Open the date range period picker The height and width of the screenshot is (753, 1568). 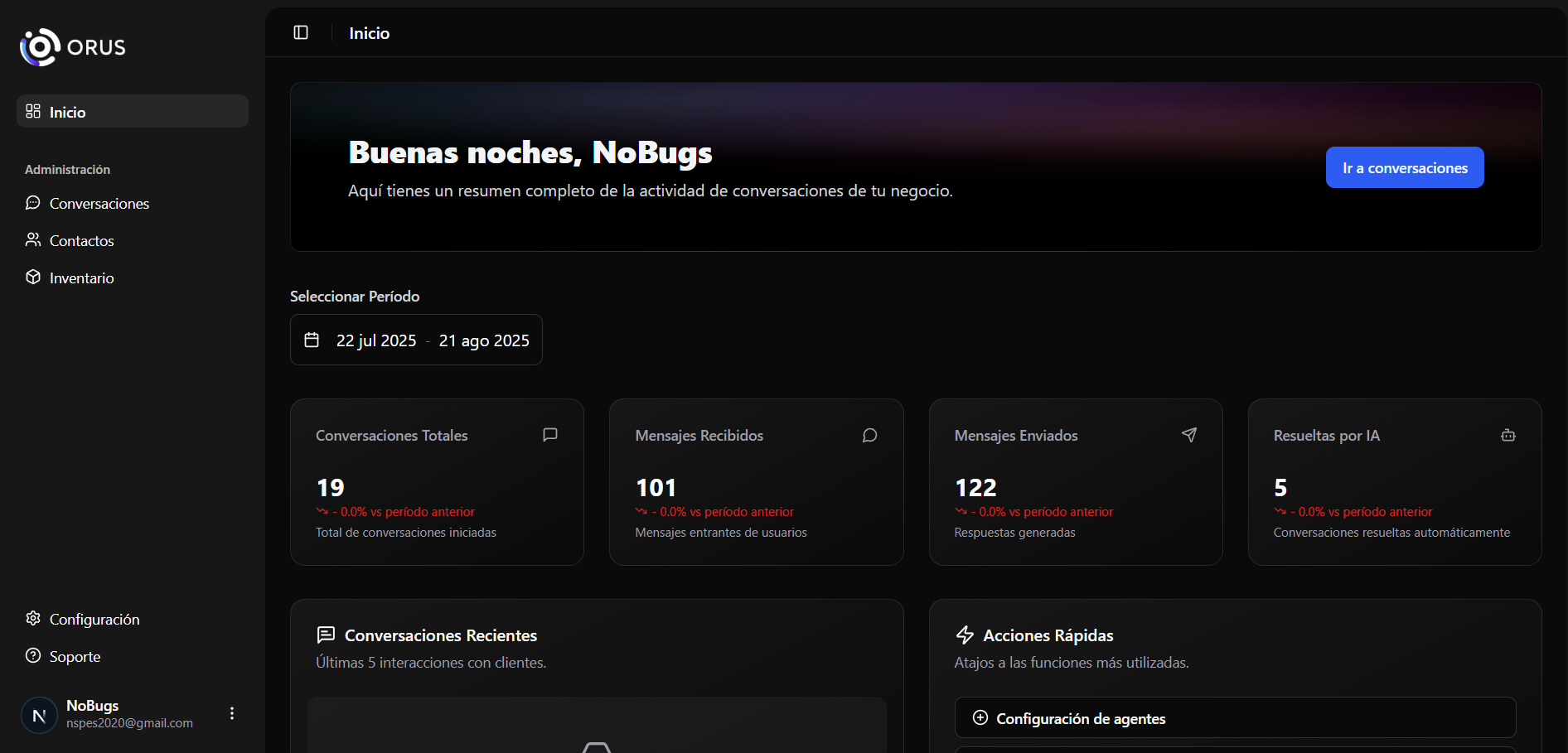click(416, 340)
